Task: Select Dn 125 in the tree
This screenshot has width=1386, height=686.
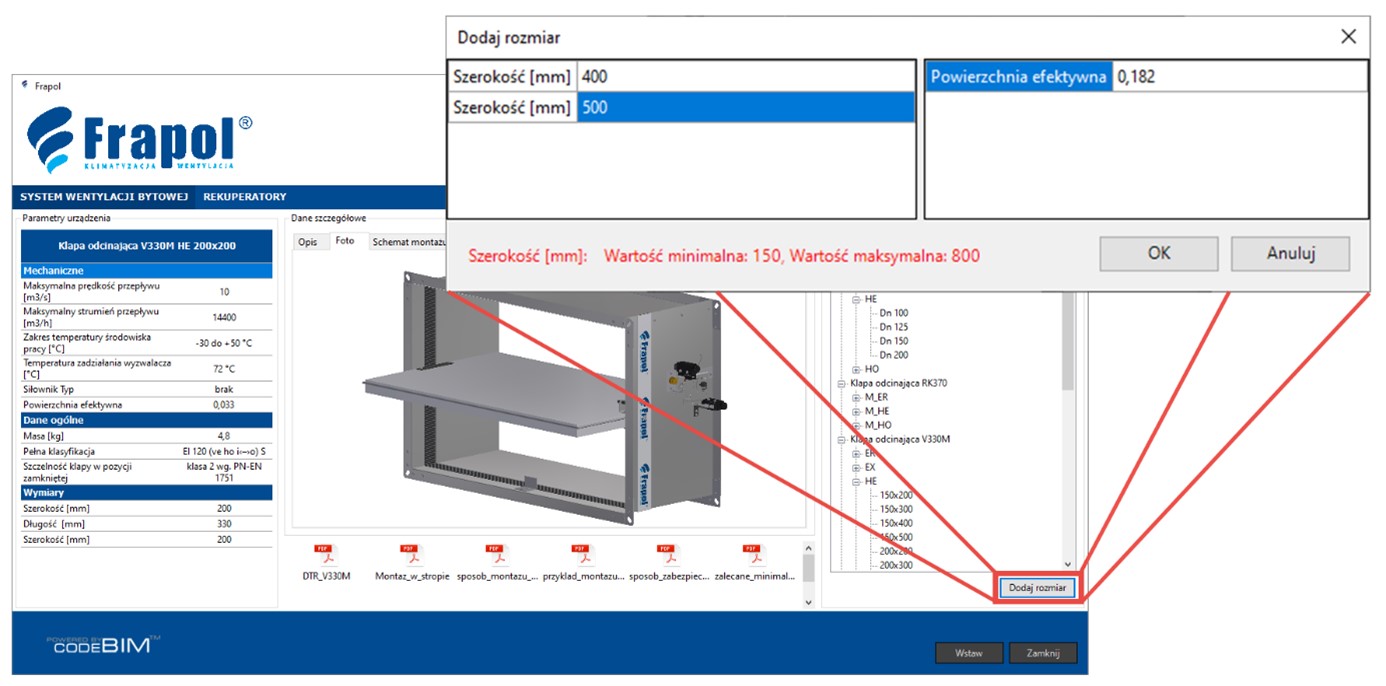Action: coord(894,327)
